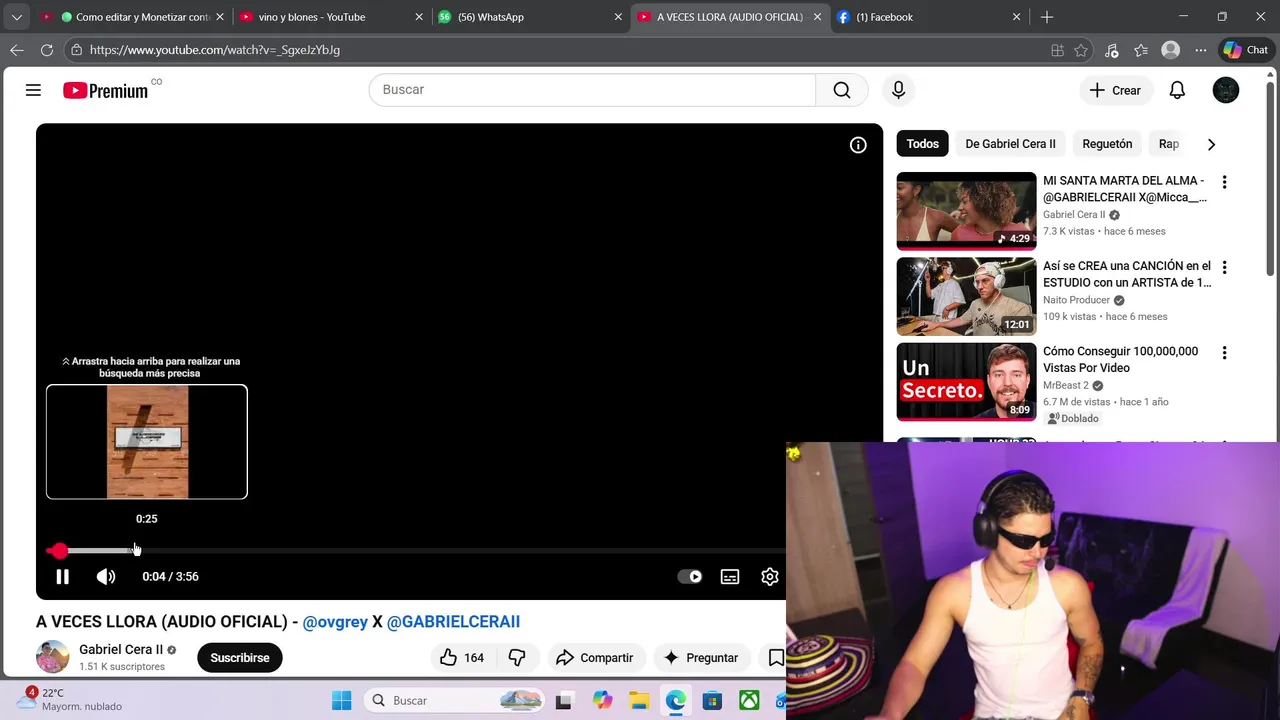Open Gabriel Cera II channel avatar
The image size is (1280, 720).
pos(52,657)
